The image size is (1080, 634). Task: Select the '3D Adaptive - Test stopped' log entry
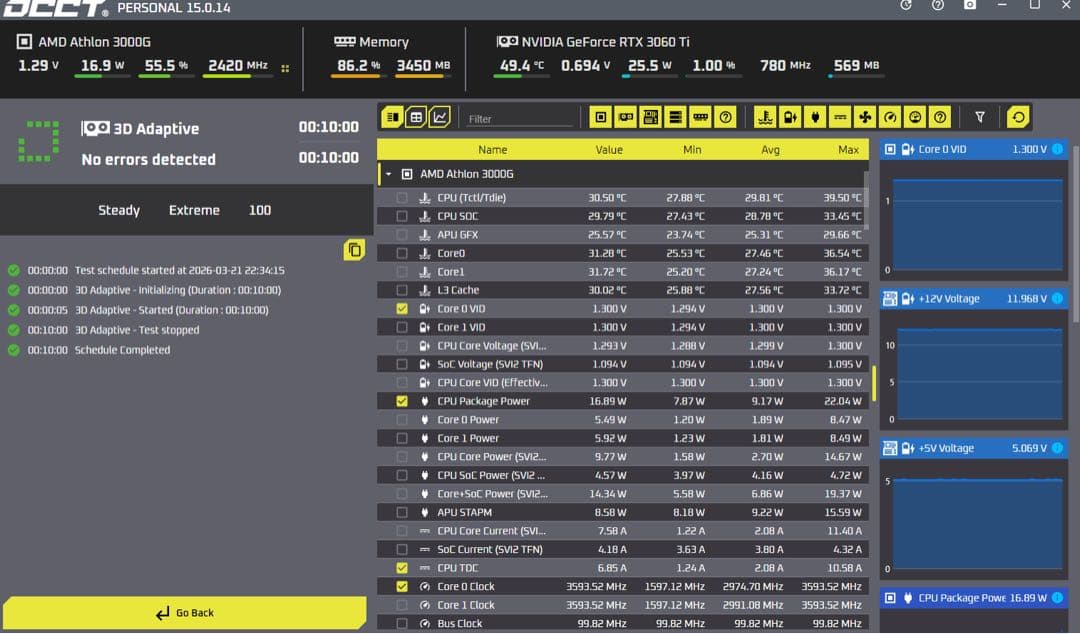click(x=137, y=330)
